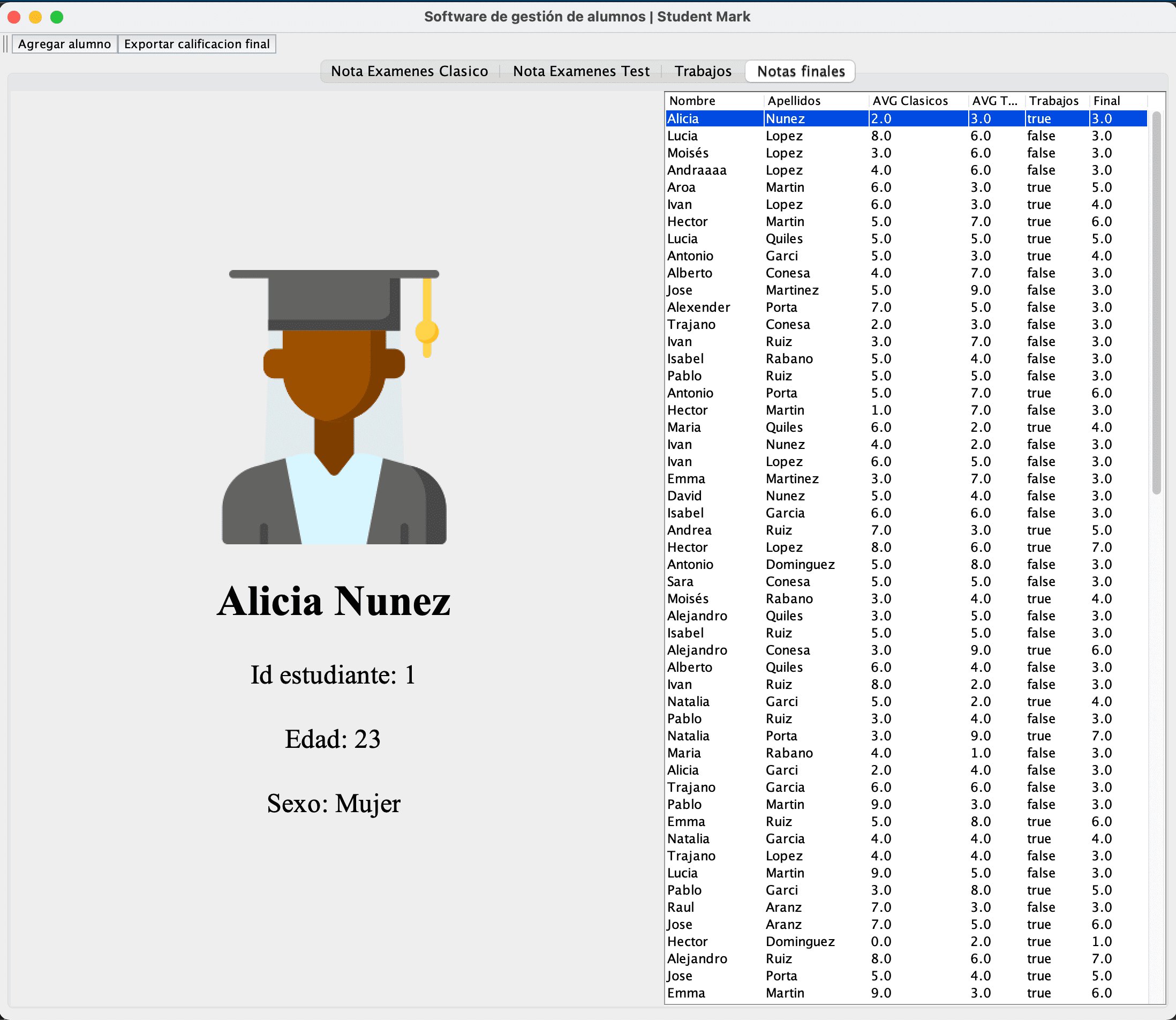Select the Notas finales tab
The height and width of the screenshot is (1020, 1176).
pyautogui.click(x=801, y=71)
